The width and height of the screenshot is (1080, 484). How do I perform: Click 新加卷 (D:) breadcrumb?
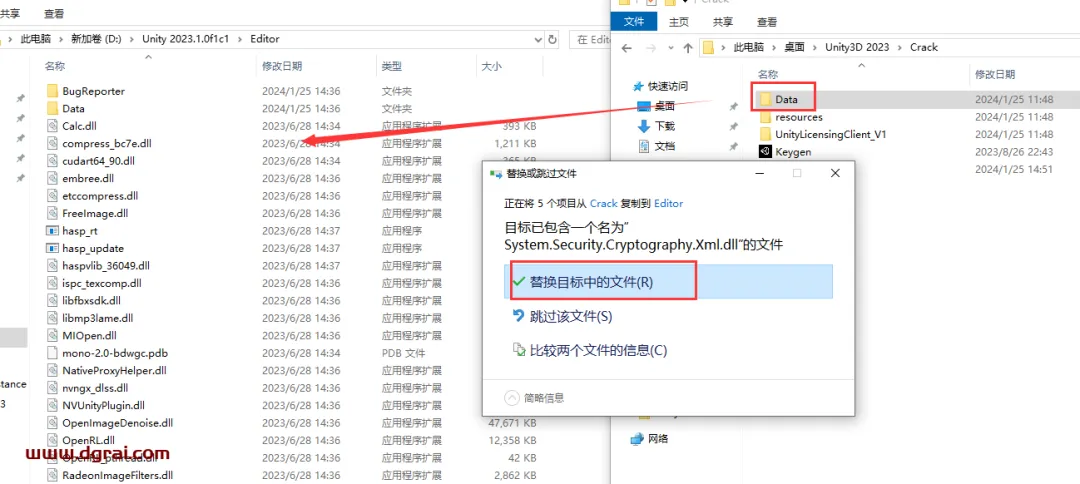tap(96, 39)
